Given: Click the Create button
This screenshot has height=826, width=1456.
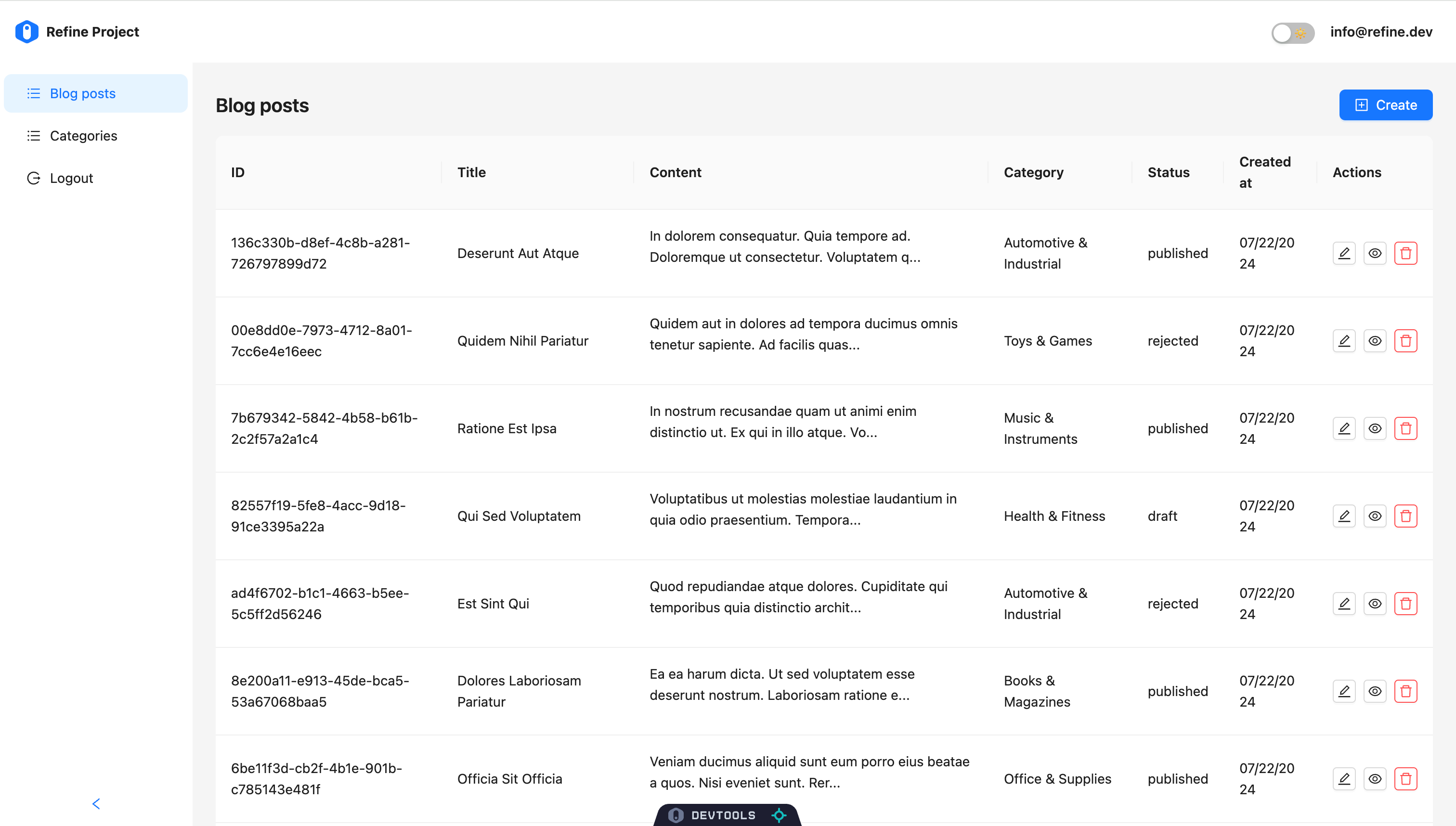Looking at the screenshot, I should coord(1385,105).
